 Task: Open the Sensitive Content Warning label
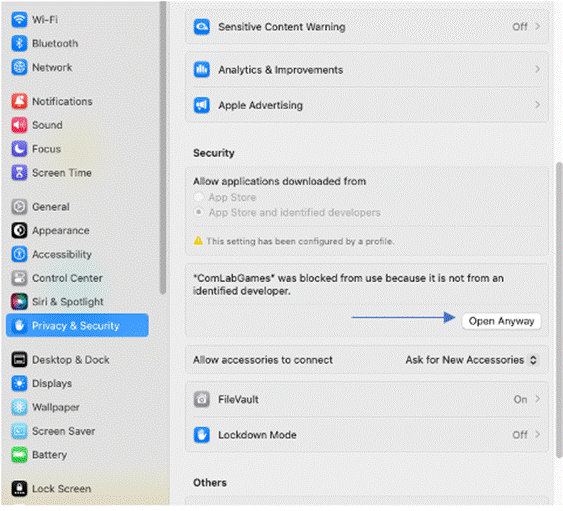tap(282, 27)
